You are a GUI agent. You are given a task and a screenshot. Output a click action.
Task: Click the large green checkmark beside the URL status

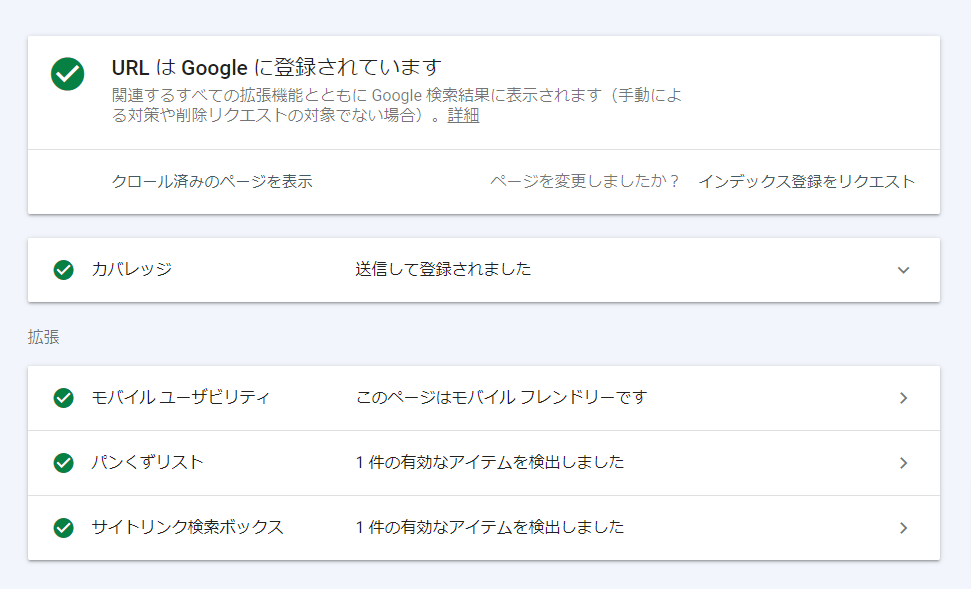tap(68, 73)
